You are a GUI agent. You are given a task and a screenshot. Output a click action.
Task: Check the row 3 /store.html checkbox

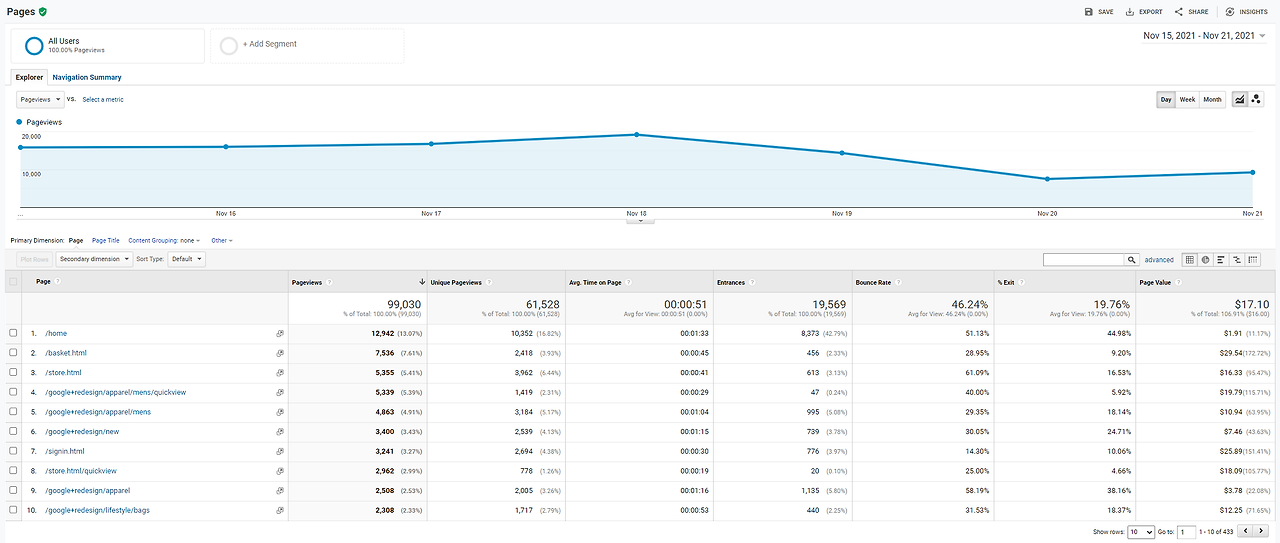[x=13, y=372]
